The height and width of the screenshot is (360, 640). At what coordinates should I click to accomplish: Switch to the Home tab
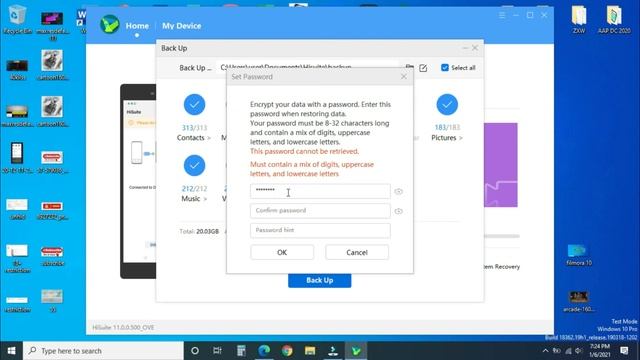(137, 26)
